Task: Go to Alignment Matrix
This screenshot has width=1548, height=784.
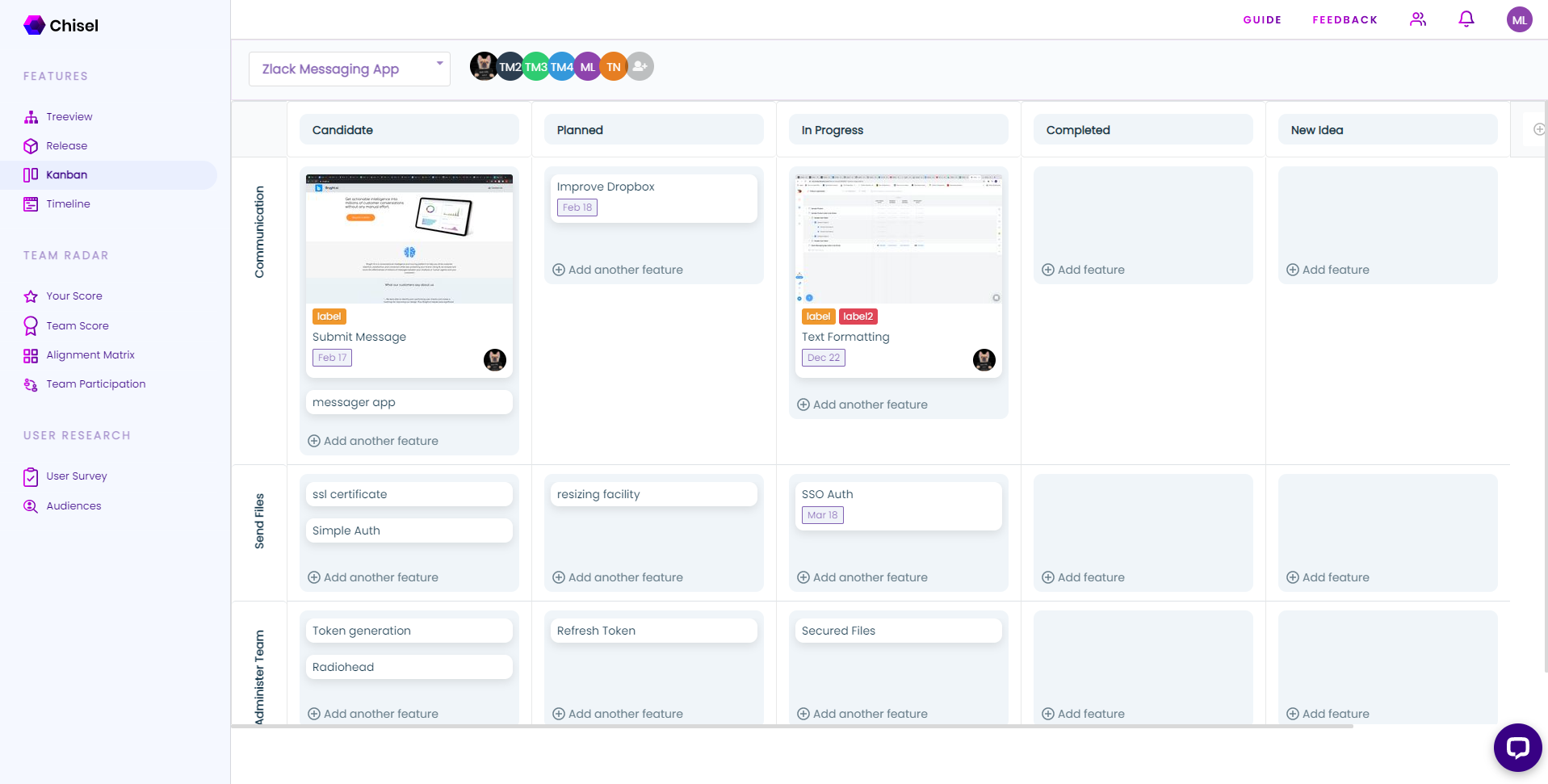Action: 90,355
